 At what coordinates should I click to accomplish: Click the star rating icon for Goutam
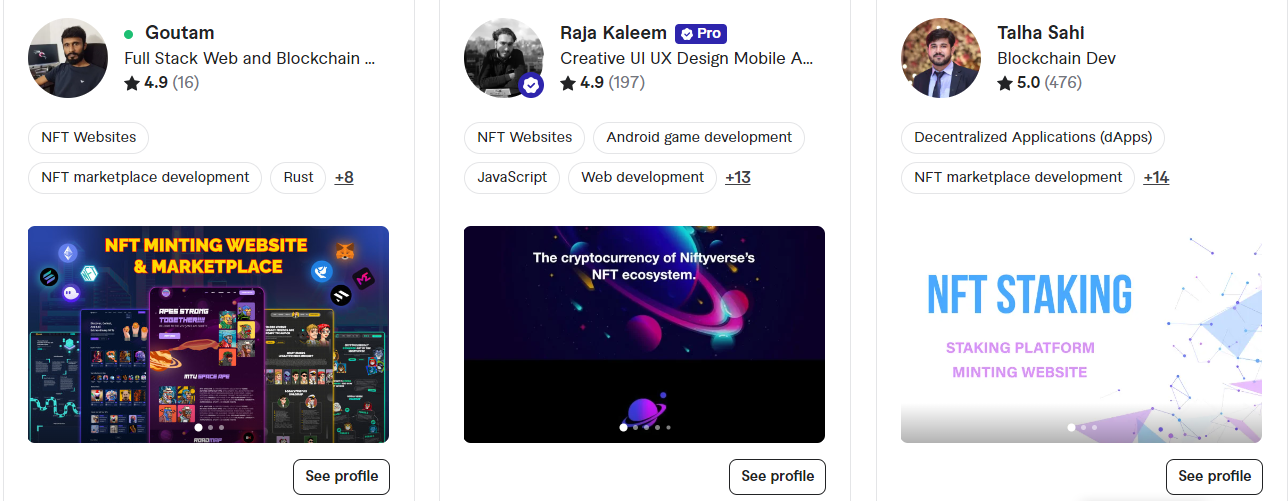coord(132,83)
